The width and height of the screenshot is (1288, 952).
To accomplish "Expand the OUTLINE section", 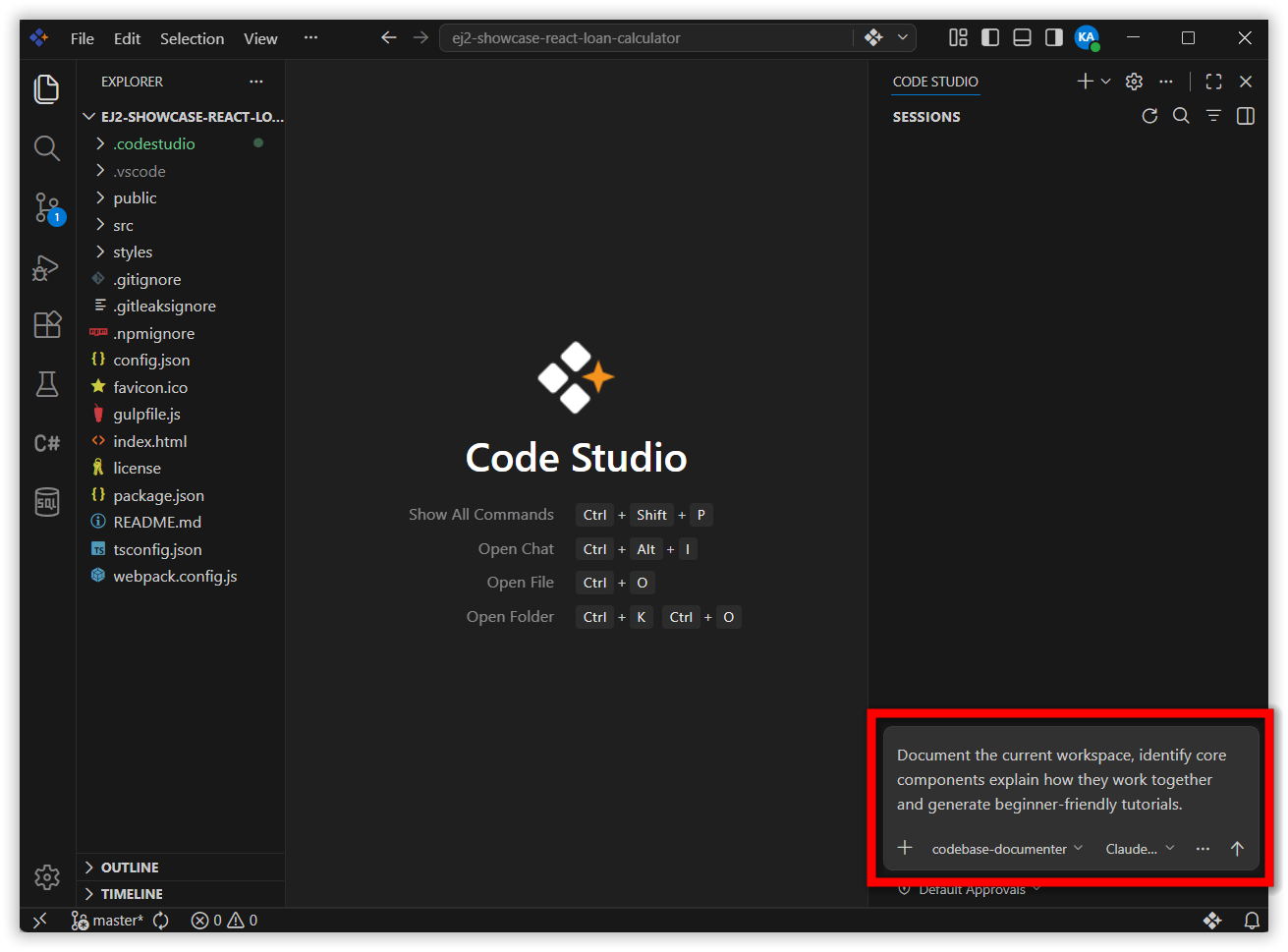I will pyautogui.click(x=130, y=868).
